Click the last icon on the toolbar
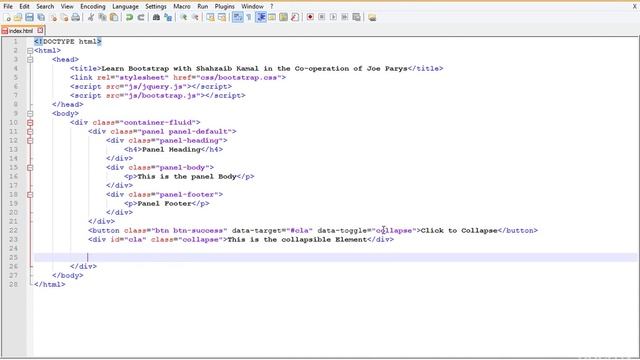Image resolution: width=640 pixels, height=360 pixels. (x=372, y=17)
